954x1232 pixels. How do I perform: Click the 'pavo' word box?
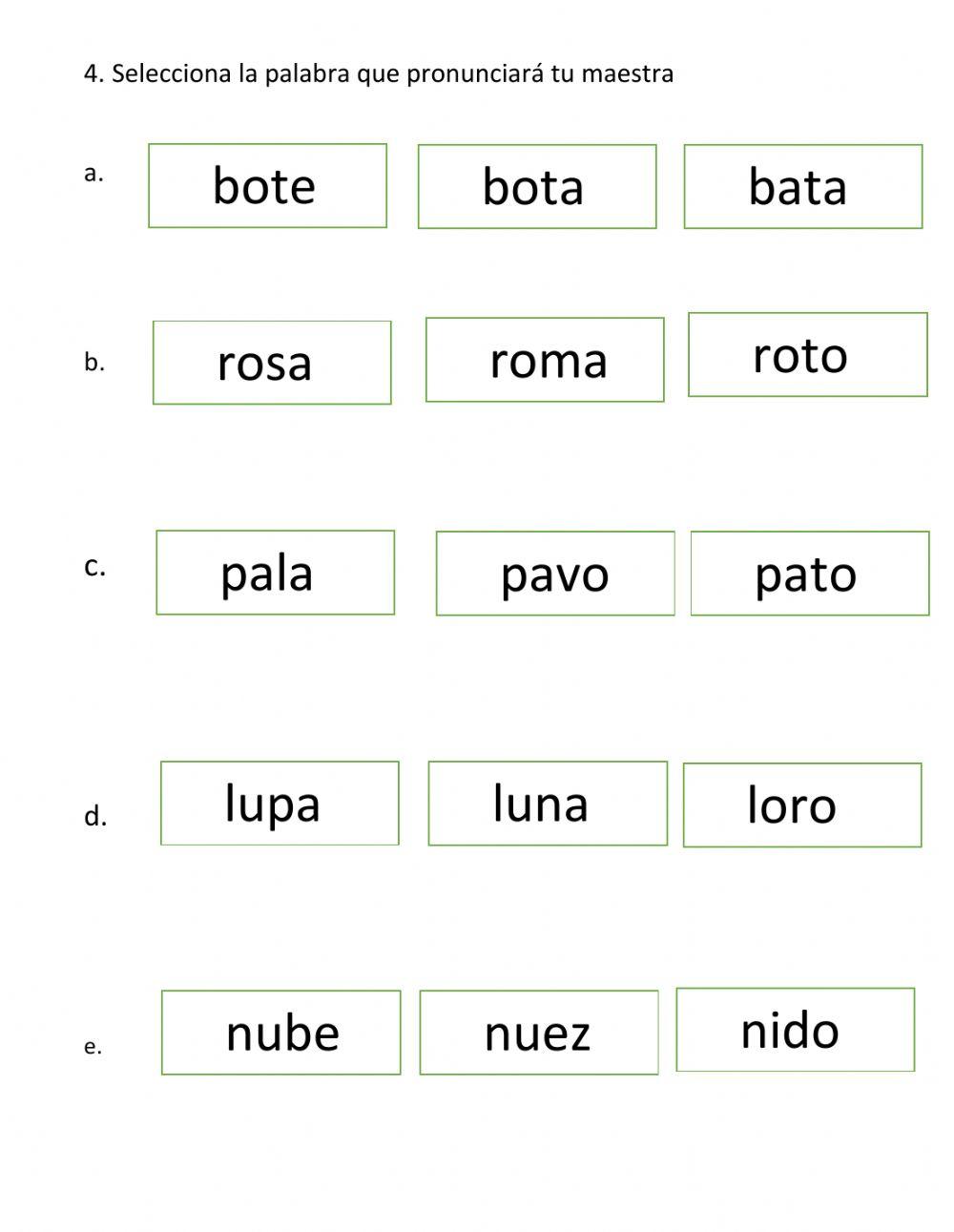(555, 574)
